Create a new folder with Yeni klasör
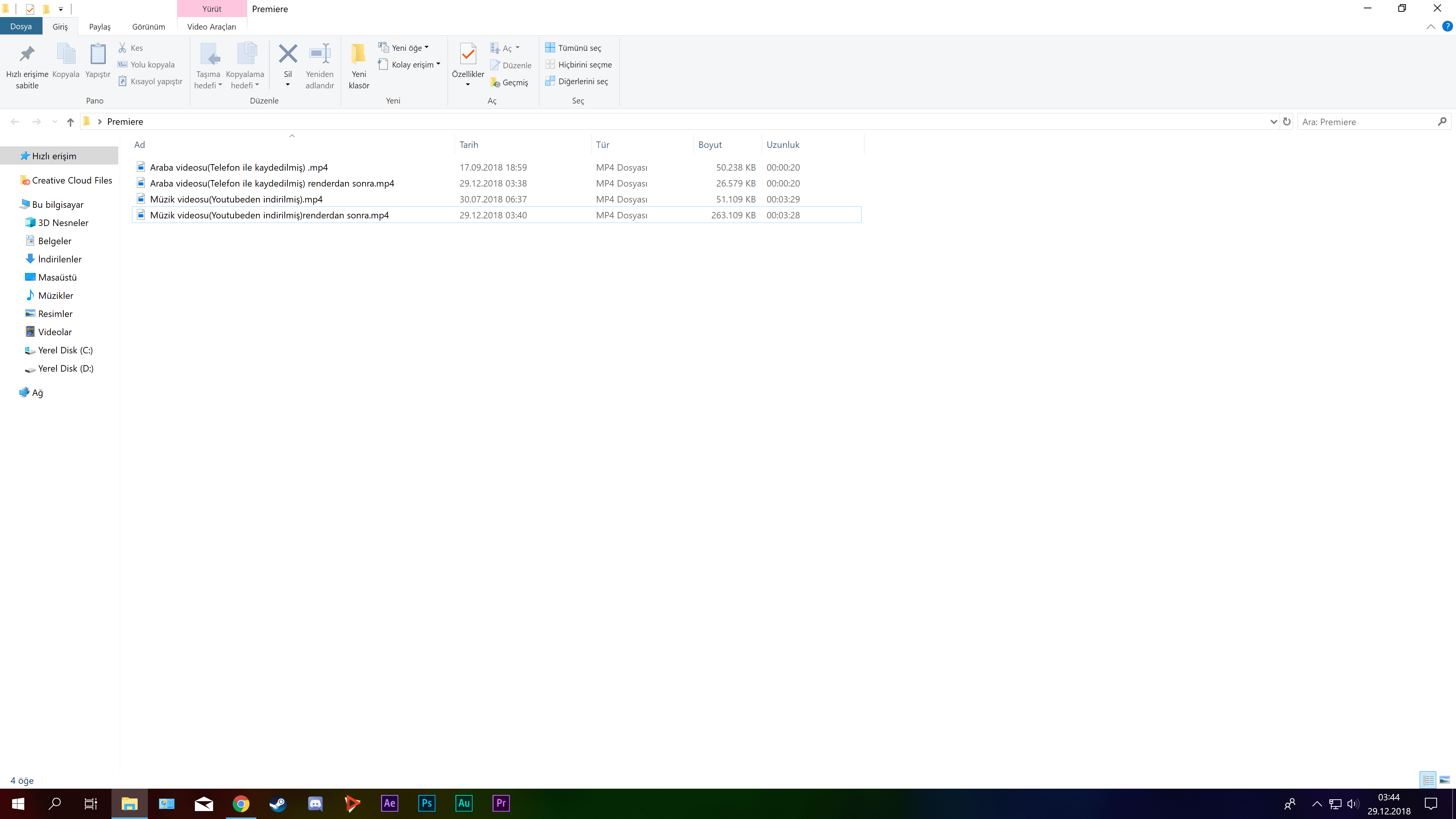 point(358,54)
